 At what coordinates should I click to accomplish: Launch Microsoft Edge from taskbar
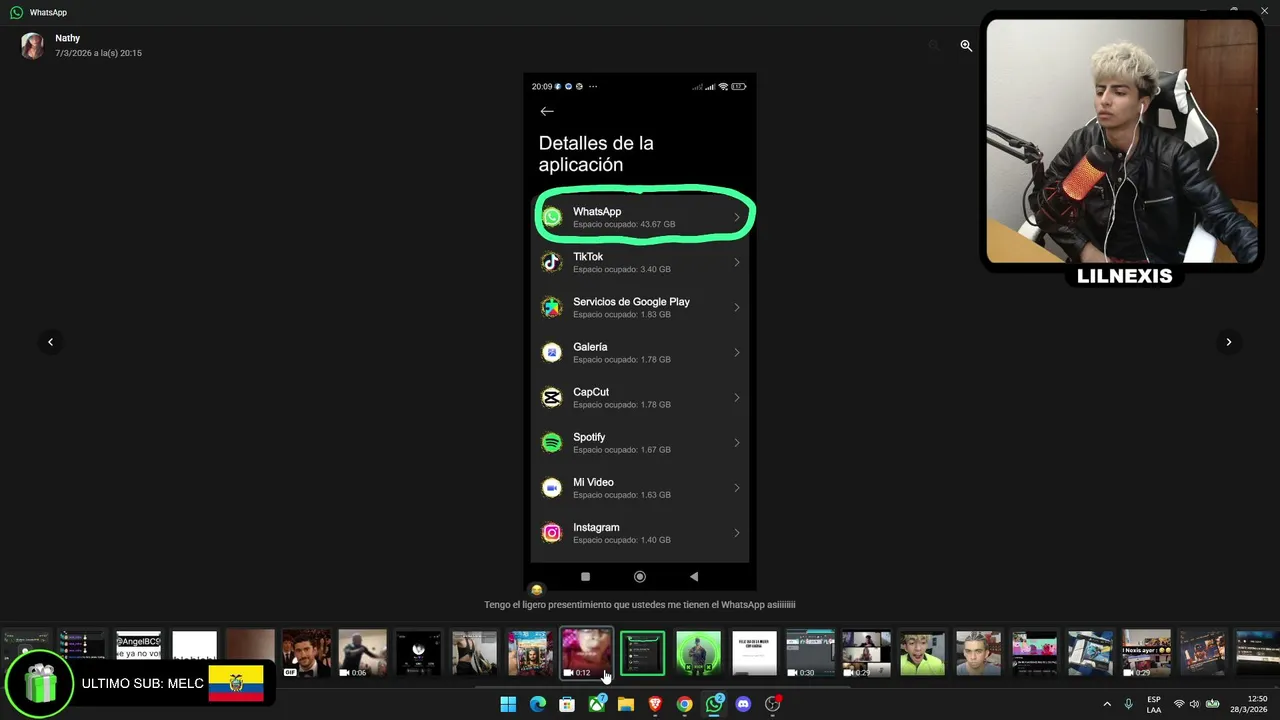pyautogui.click(x=537, y=704)
